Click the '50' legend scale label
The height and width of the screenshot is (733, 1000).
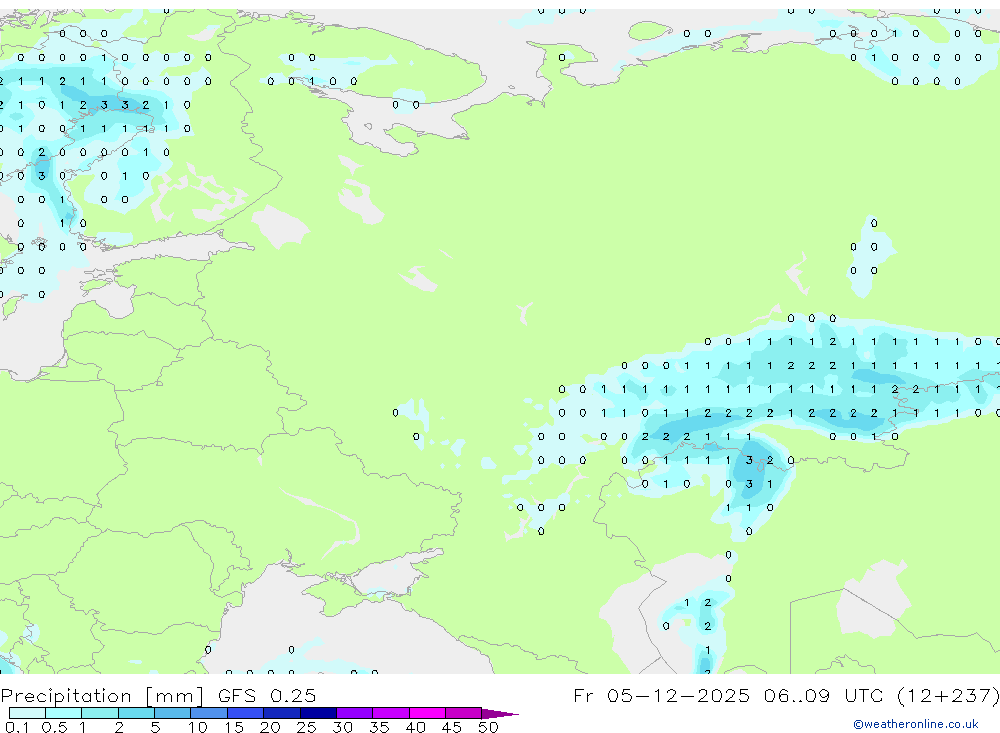point(488,727)
